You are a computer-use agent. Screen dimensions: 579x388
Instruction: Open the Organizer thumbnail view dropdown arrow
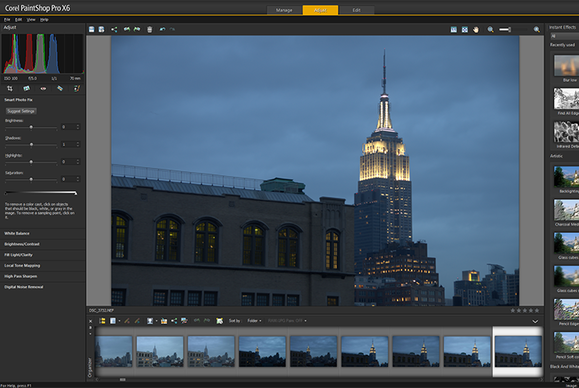[x=119, y=321]
